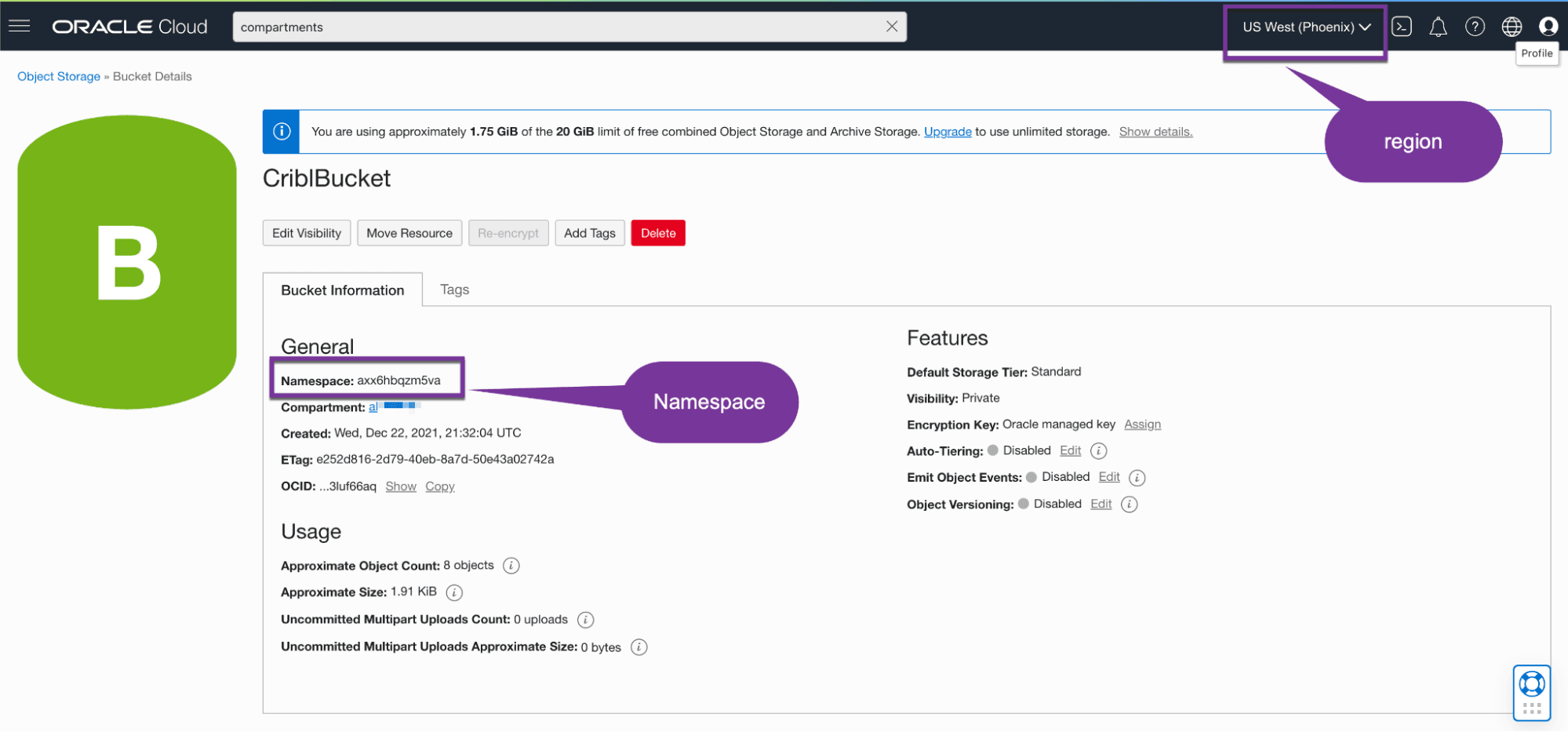Image resolution: width=1568 pixels, height=732 pixels.
Task: Click the Auto-Tiering info icon
Action: click(x=1098, y=451)
